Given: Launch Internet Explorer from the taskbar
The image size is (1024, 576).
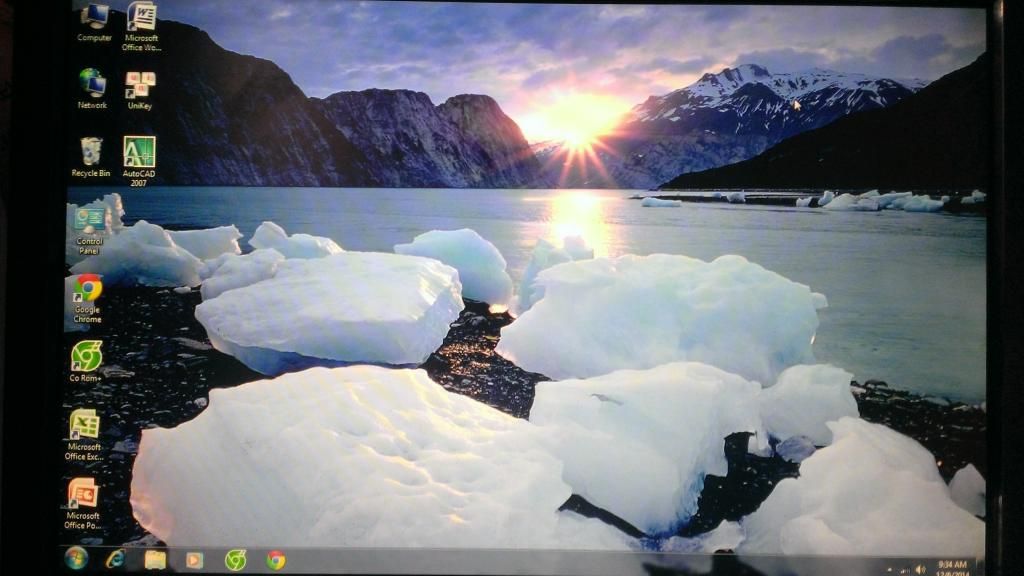Looking at the screenshot, I should click(x=116, y=559).
